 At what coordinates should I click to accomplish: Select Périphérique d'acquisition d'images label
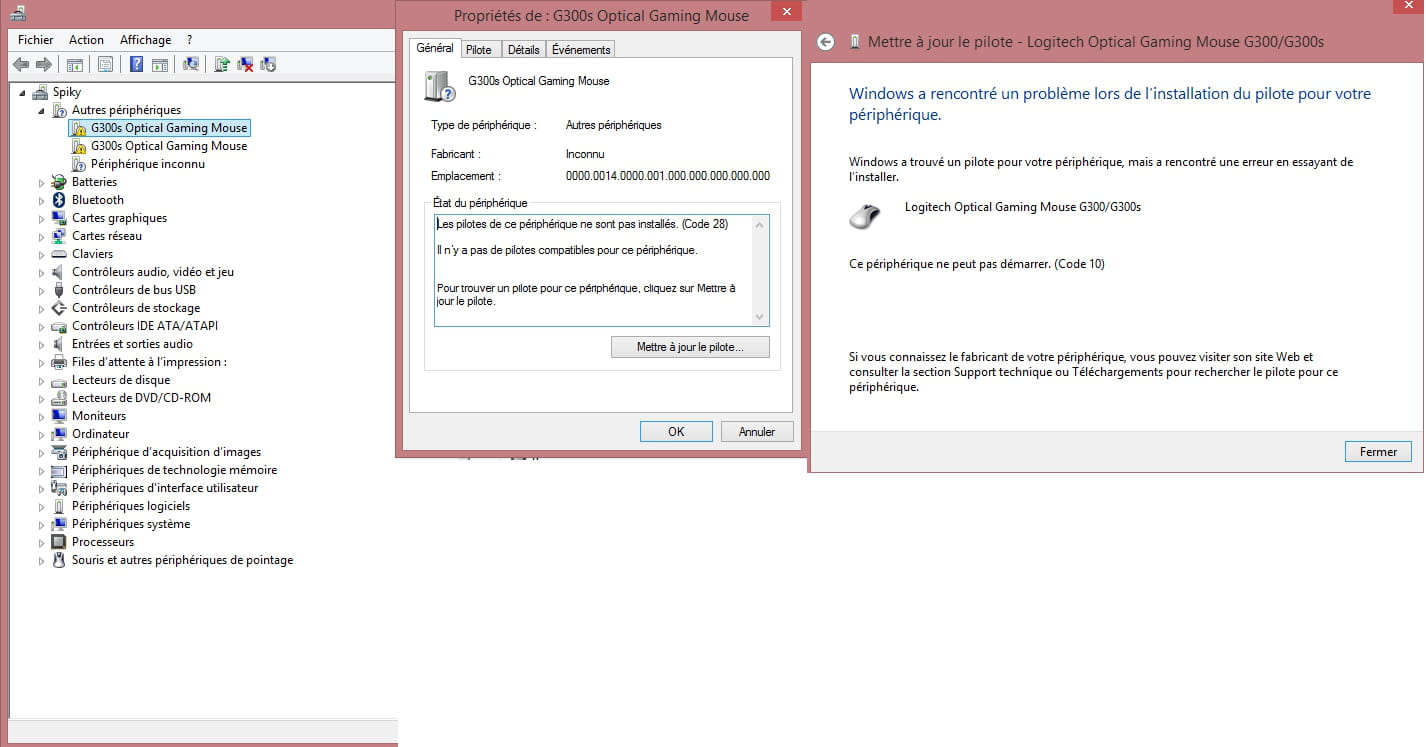click(x=166, y=452)
